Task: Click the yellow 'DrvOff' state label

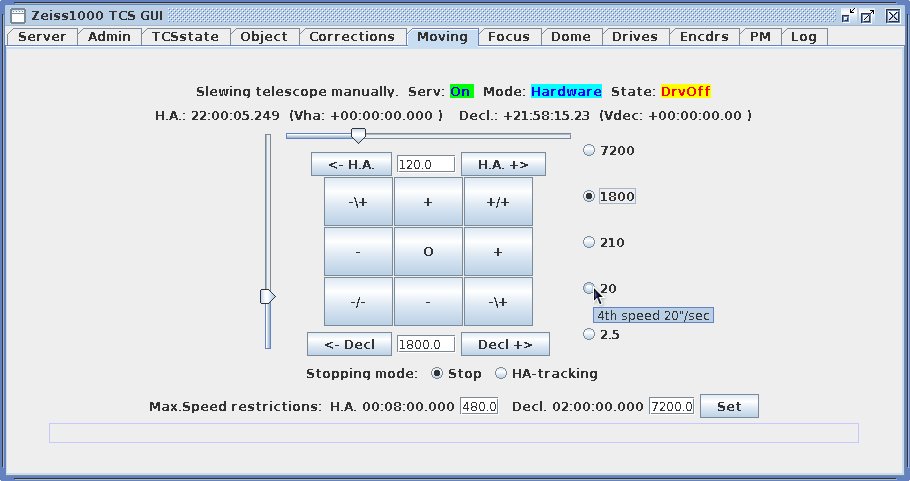Action: pyautogui.click(x=686, y=92)
